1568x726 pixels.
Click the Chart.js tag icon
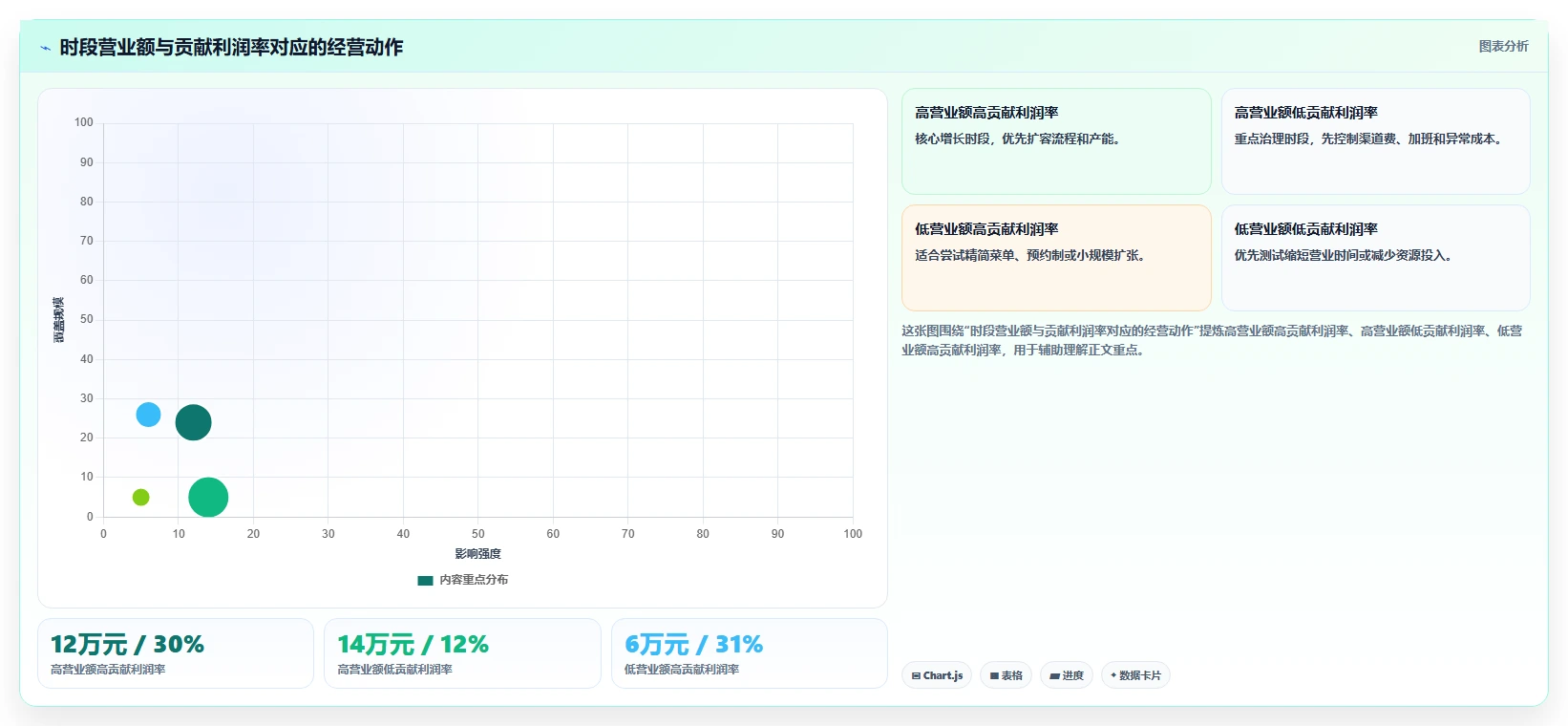(916, 675)
